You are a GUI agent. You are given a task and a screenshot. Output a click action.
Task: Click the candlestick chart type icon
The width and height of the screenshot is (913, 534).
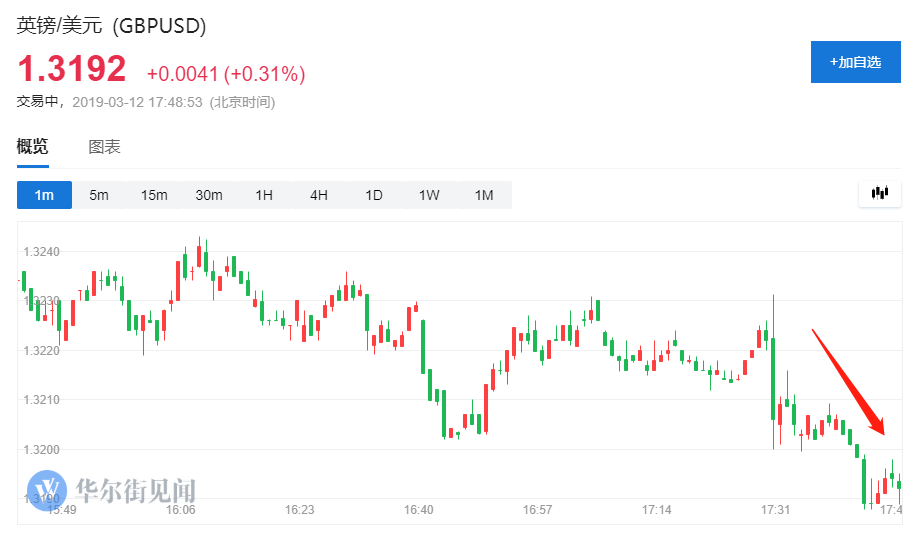pyautogui.click(x=880, y=194)
